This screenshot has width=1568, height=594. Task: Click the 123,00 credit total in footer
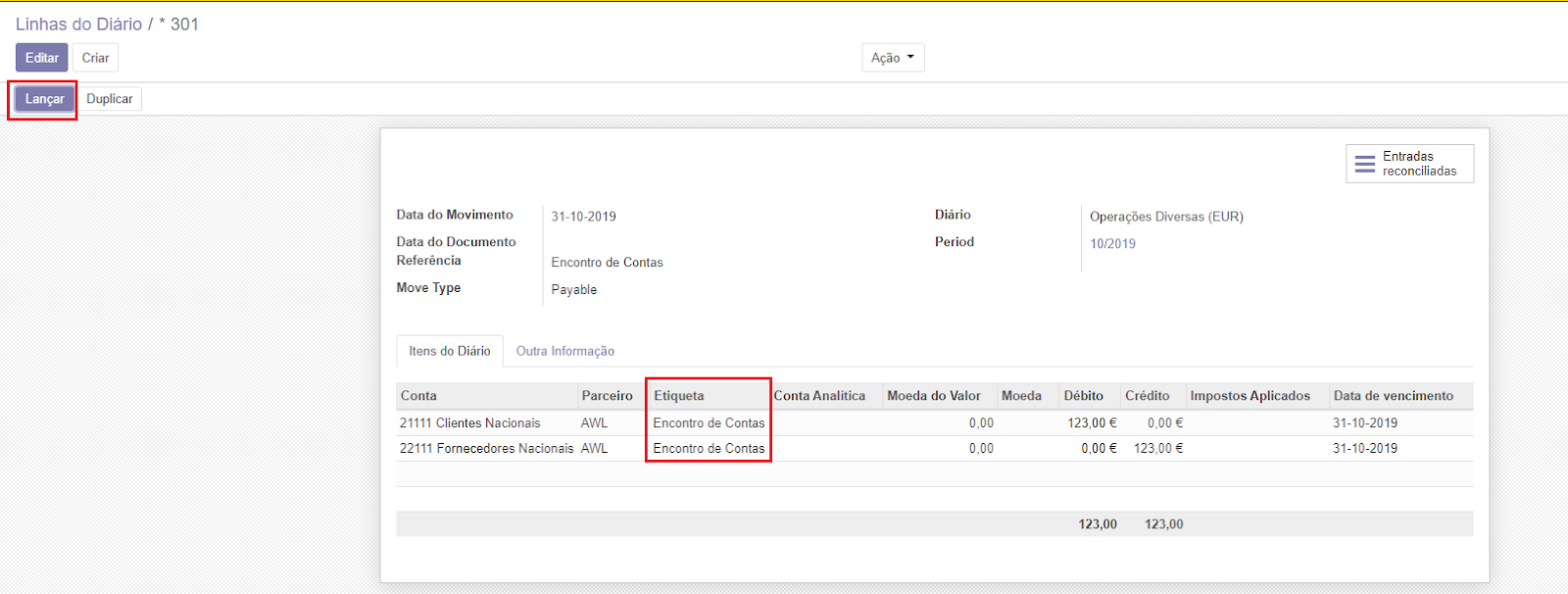pos(1163,524)
